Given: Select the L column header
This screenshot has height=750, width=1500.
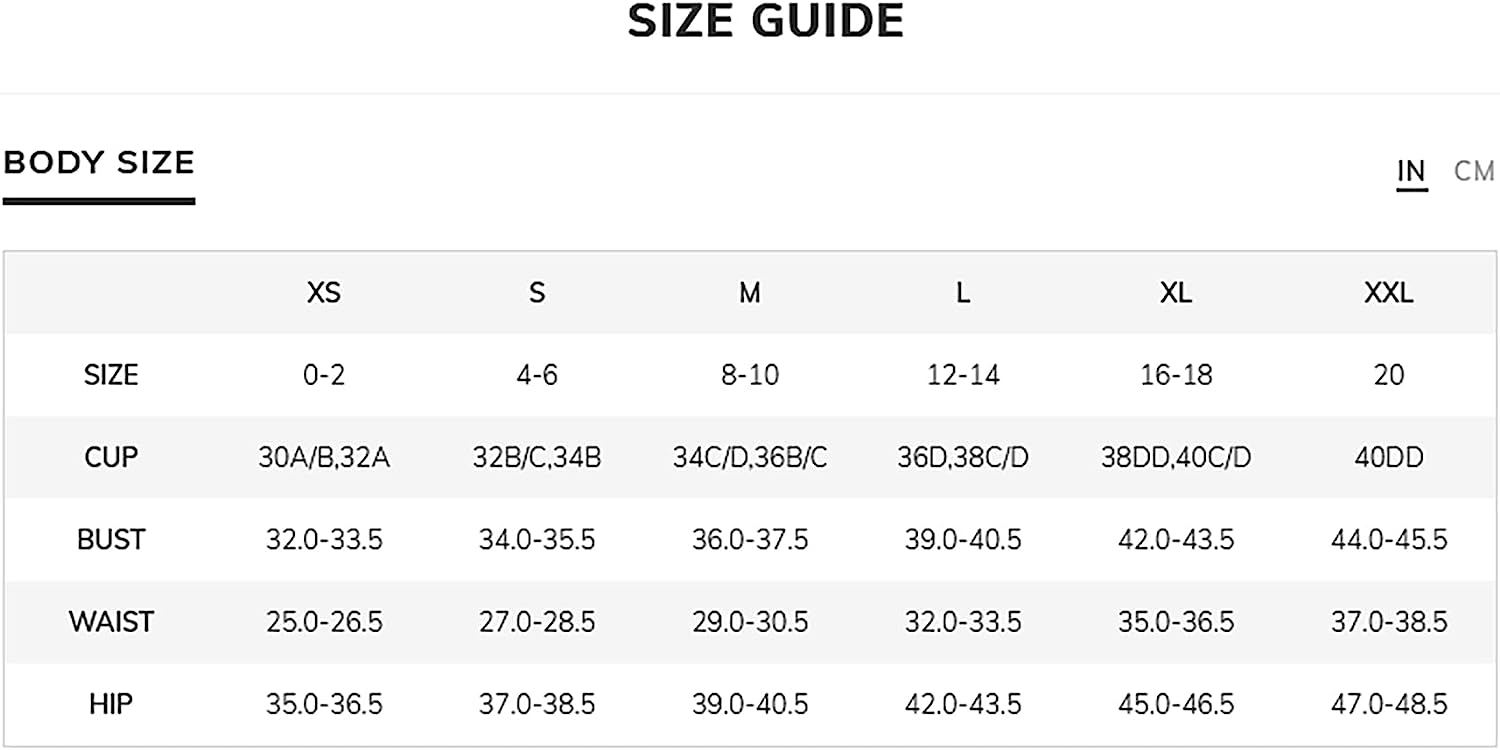Looking at the screenshot, I should point(963,293).
